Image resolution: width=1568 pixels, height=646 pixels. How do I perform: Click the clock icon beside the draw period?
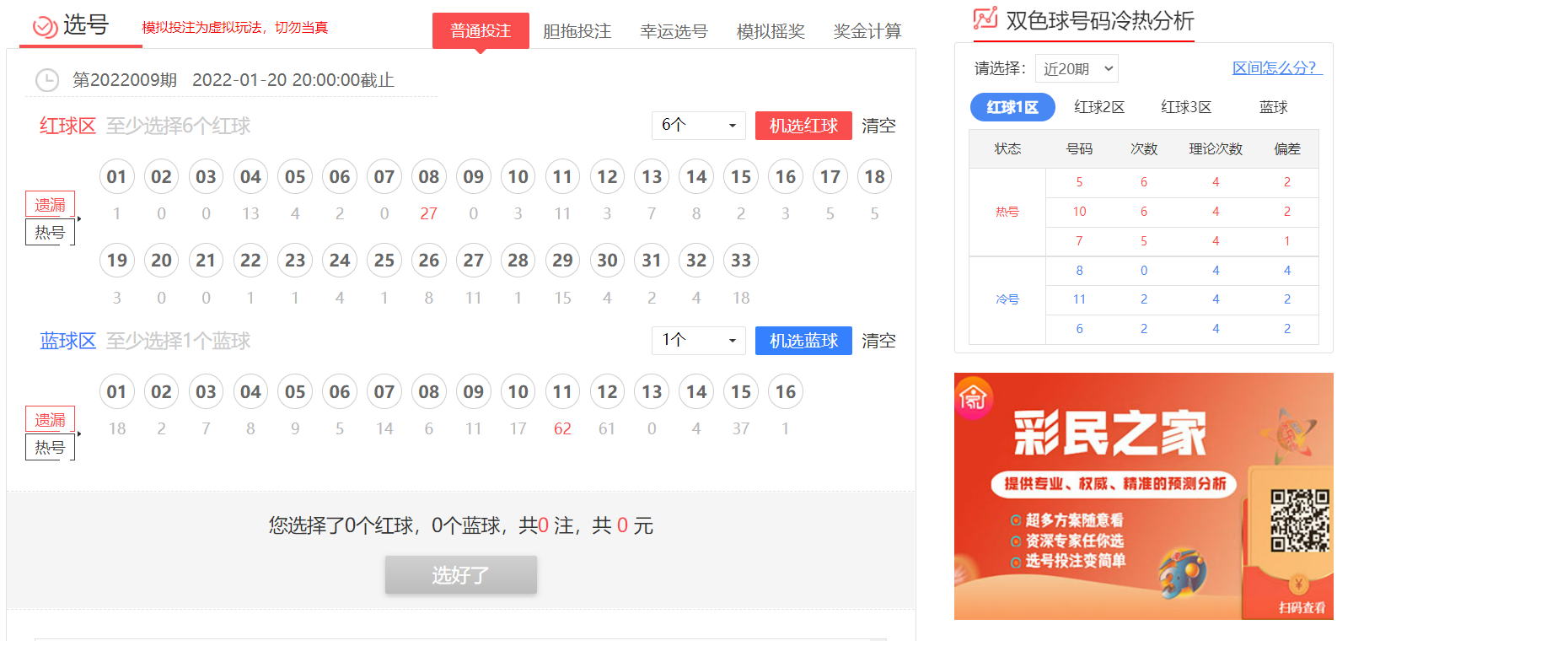coord(47,80)
